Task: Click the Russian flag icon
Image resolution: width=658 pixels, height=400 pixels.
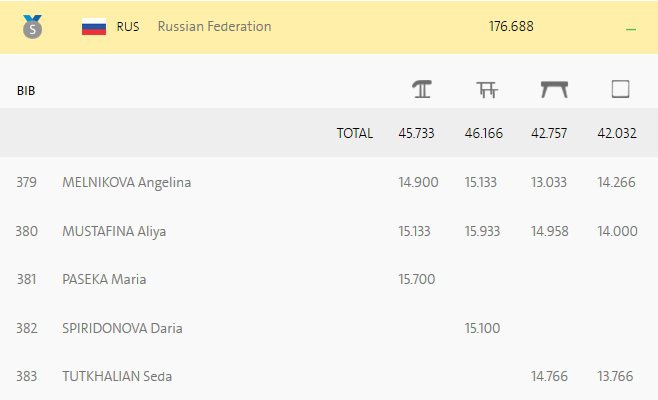Action: point(94,27)
